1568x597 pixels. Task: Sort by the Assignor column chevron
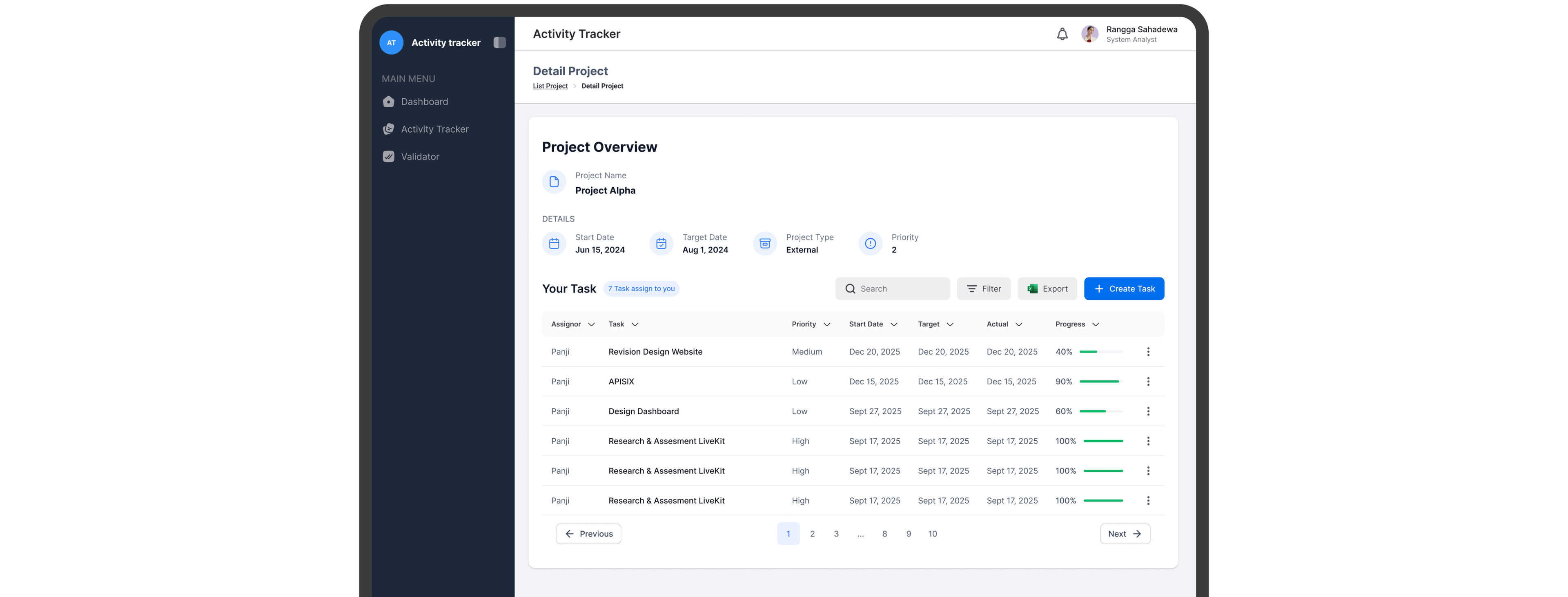click(591, 324)
